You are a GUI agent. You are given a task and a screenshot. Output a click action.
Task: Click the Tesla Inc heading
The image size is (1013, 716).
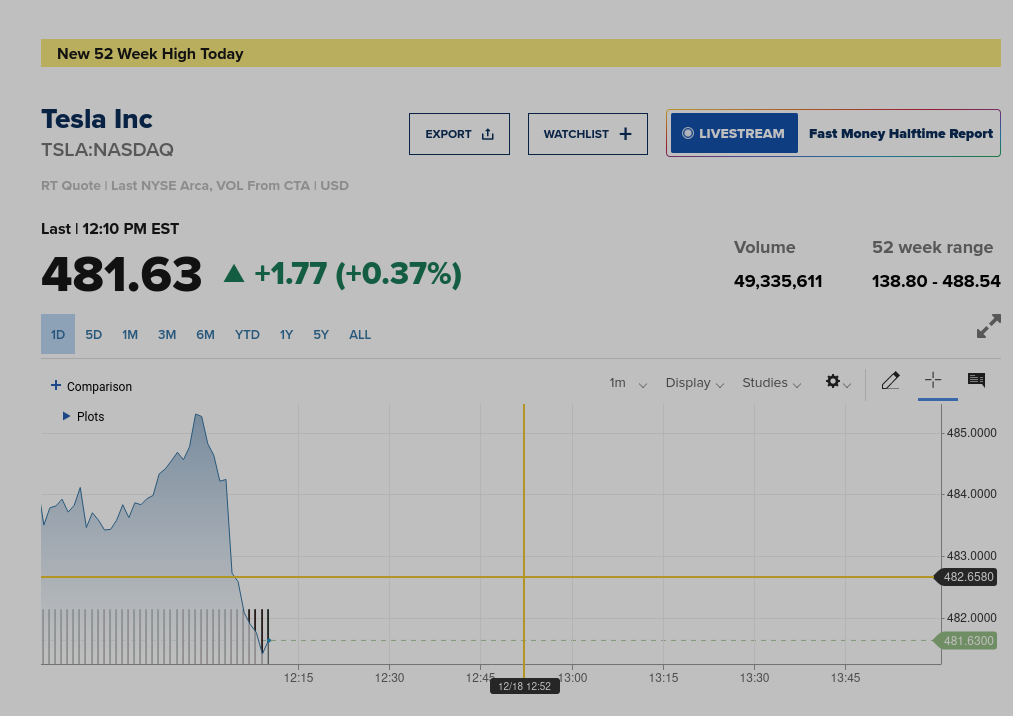pyautogui.click(x=97, y=119)
